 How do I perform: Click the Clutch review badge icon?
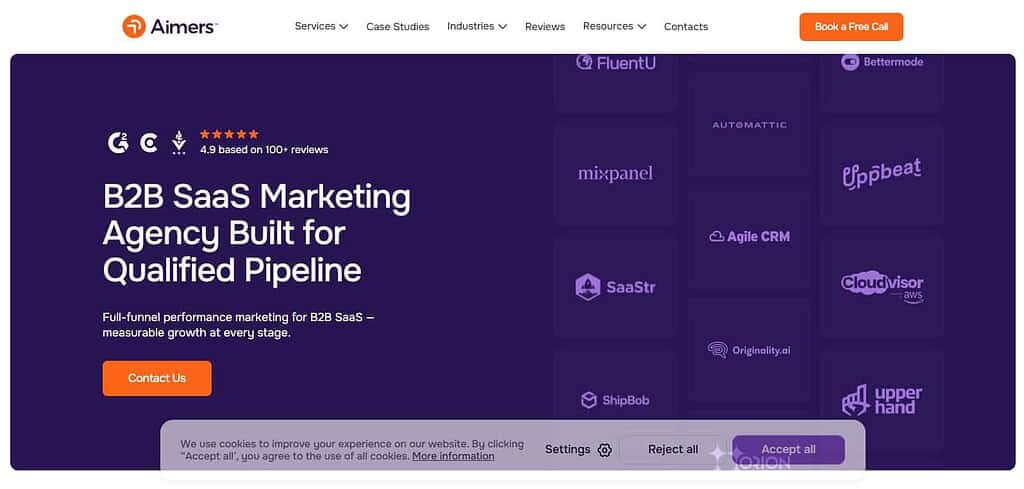pos(149,142)
